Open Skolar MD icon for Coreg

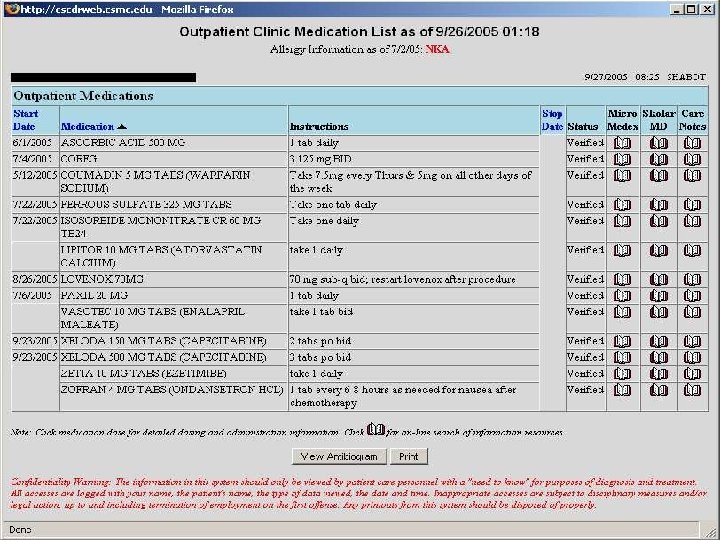point(658,159)
